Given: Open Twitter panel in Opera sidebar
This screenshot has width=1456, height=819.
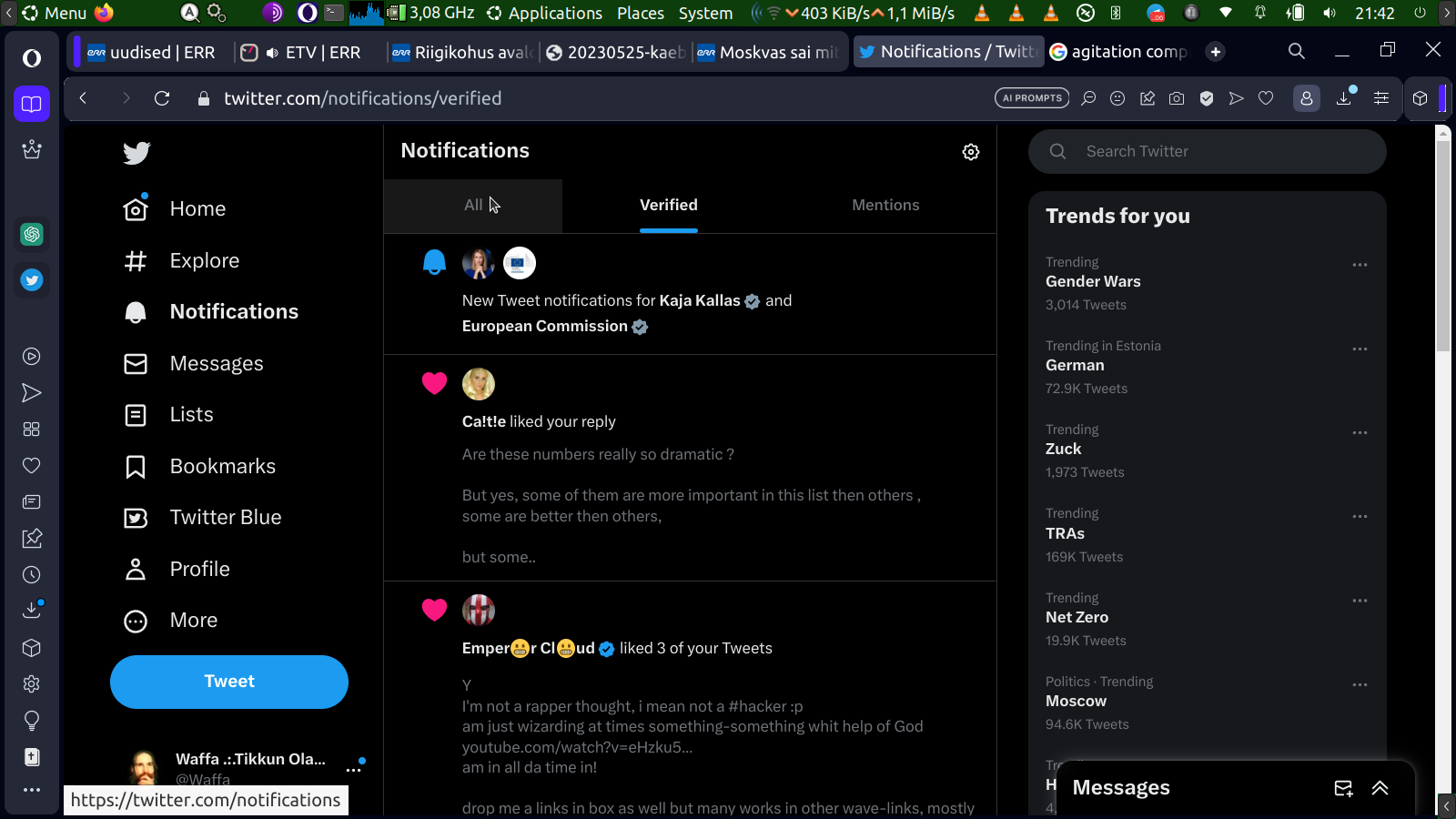Looking at the screenshot, I should click(x=32, y=280).
